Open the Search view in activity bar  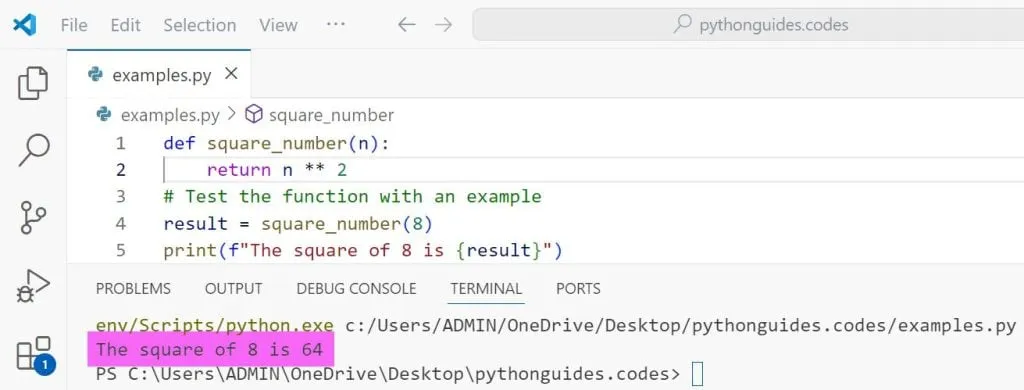[x=33, y=150]
